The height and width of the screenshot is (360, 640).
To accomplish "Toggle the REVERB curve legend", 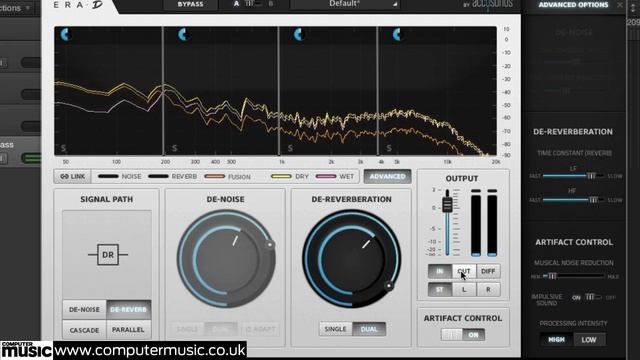I will pyautogui.click(x=172, y=176).
